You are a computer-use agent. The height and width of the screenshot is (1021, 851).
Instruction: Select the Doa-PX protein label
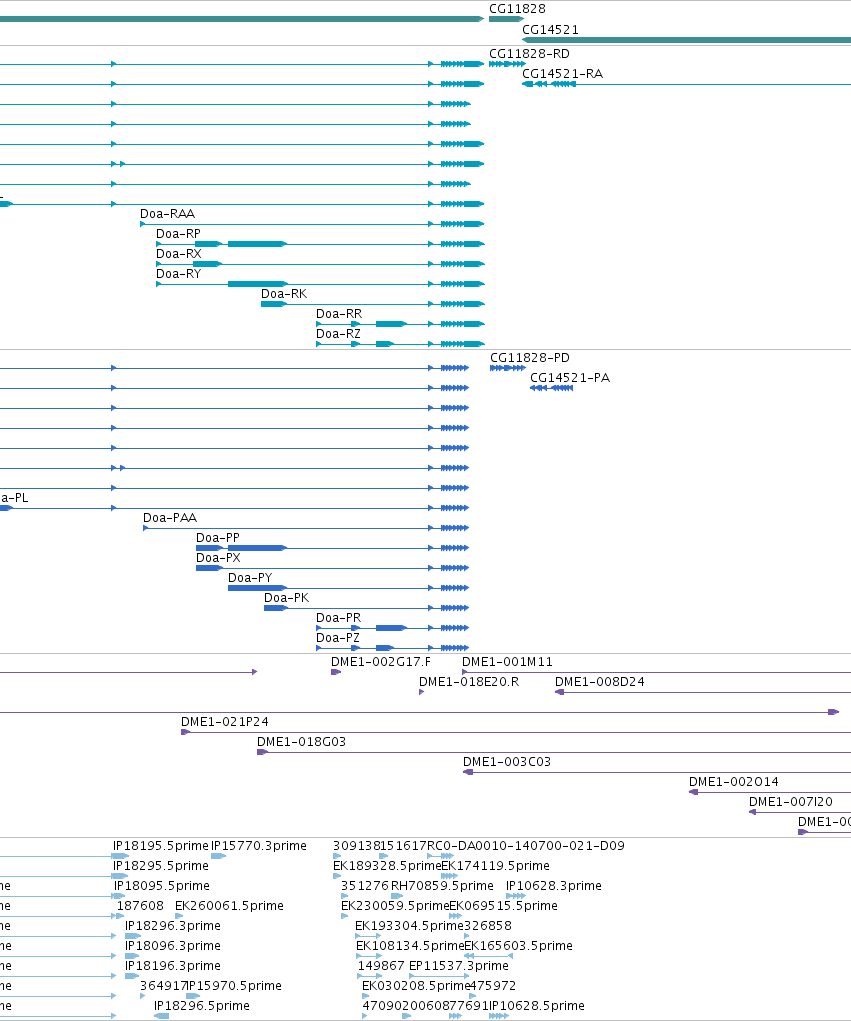tap(218, 558)
